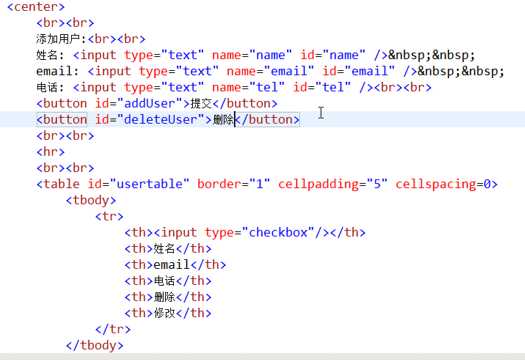The width and height of the screenshot is (525, 360).
Task: Click the opening <center> tag line
Action: click(36, 7)
